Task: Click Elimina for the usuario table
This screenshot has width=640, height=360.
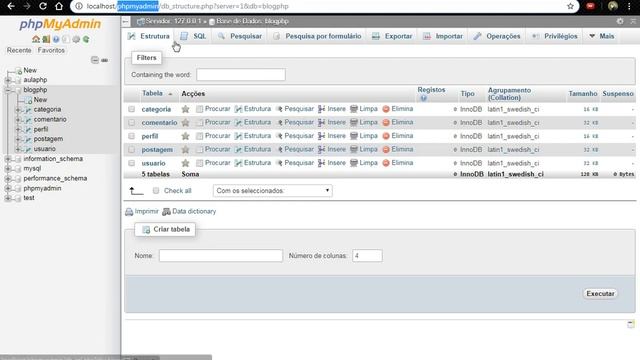Action: [398, 162]
